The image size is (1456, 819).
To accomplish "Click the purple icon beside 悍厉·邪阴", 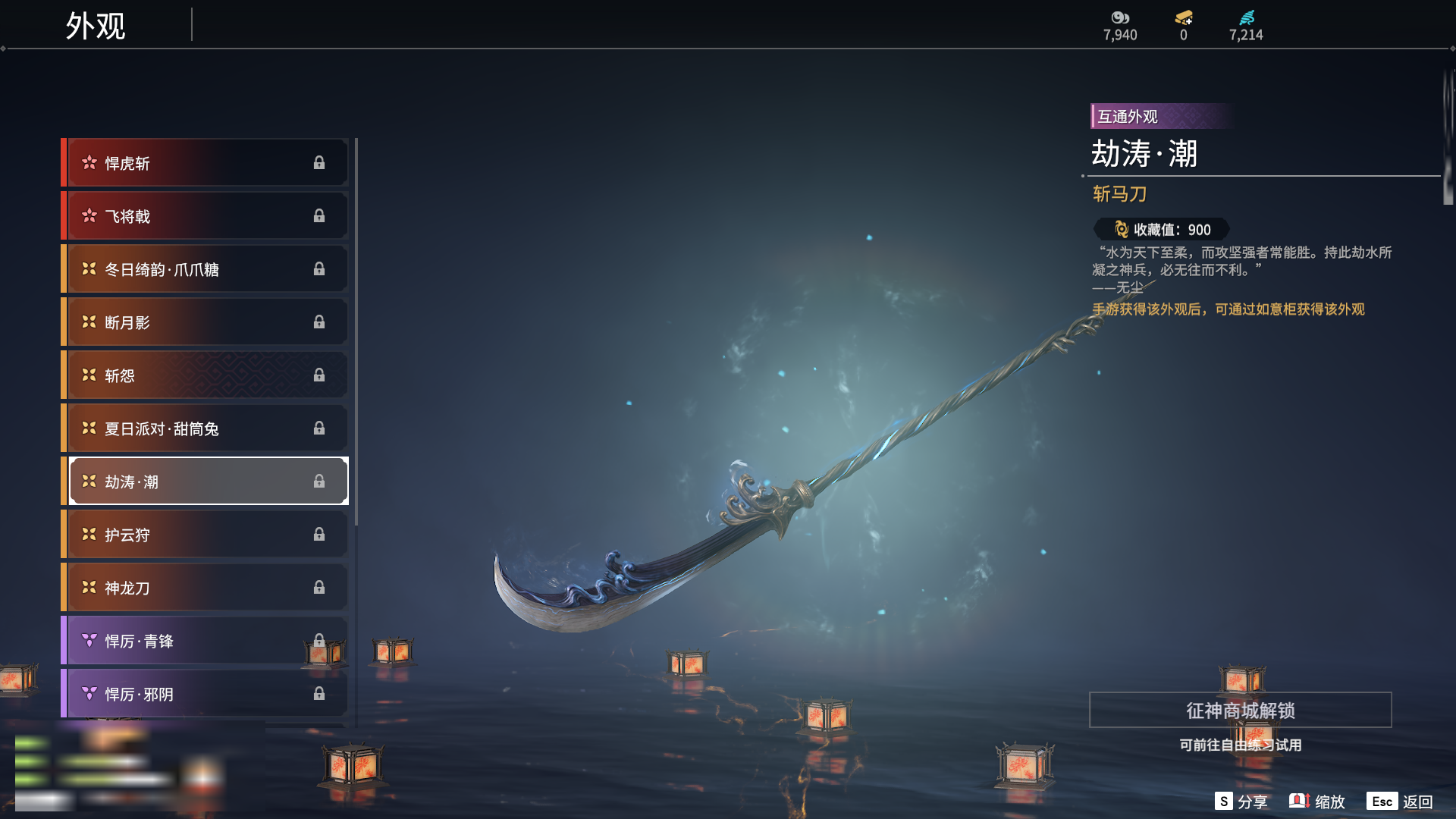I will coord(89,694).
